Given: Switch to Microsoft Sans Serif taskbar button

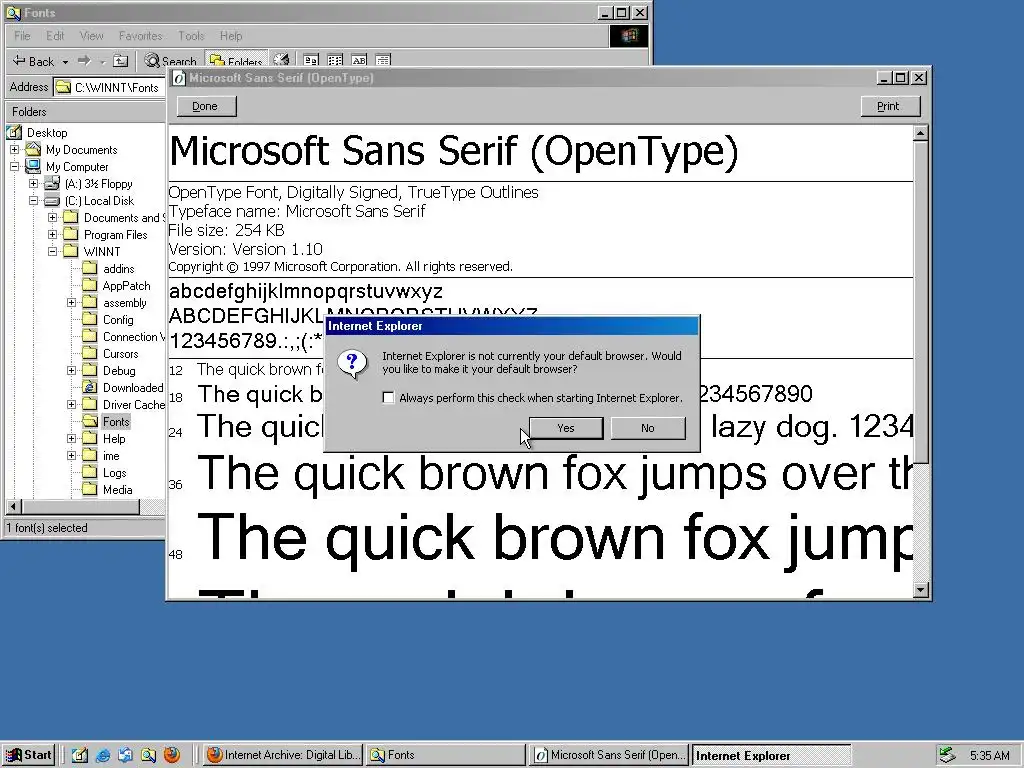Looking at the screenshot, I should pyautogui.click(x=608, y=755).
